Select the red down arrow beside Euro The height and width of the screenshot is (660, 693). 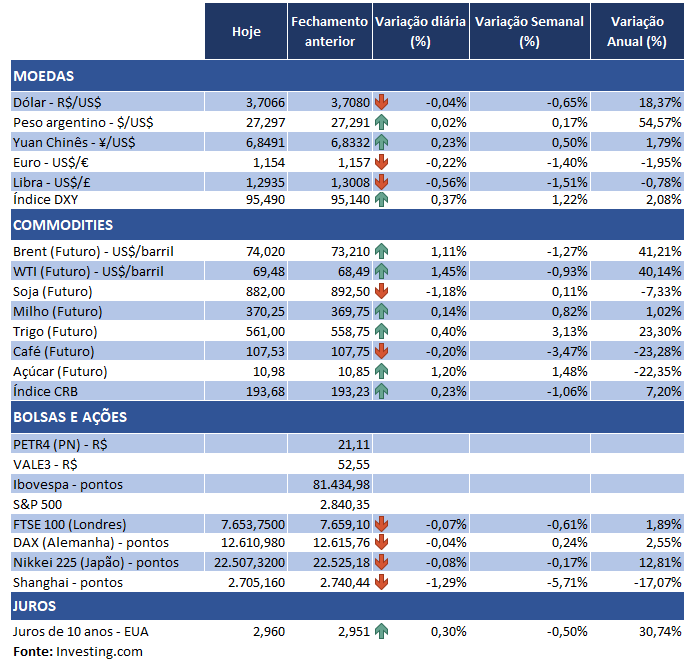[382, 161]
